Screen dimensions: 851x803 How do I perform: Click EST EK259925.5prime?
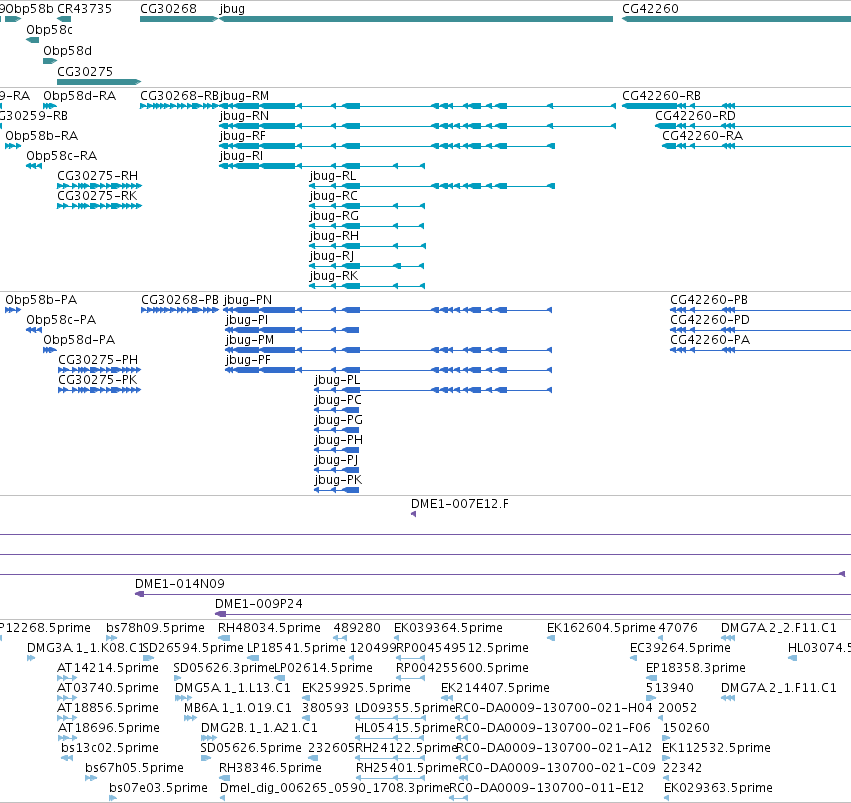[x=307, y=698]
